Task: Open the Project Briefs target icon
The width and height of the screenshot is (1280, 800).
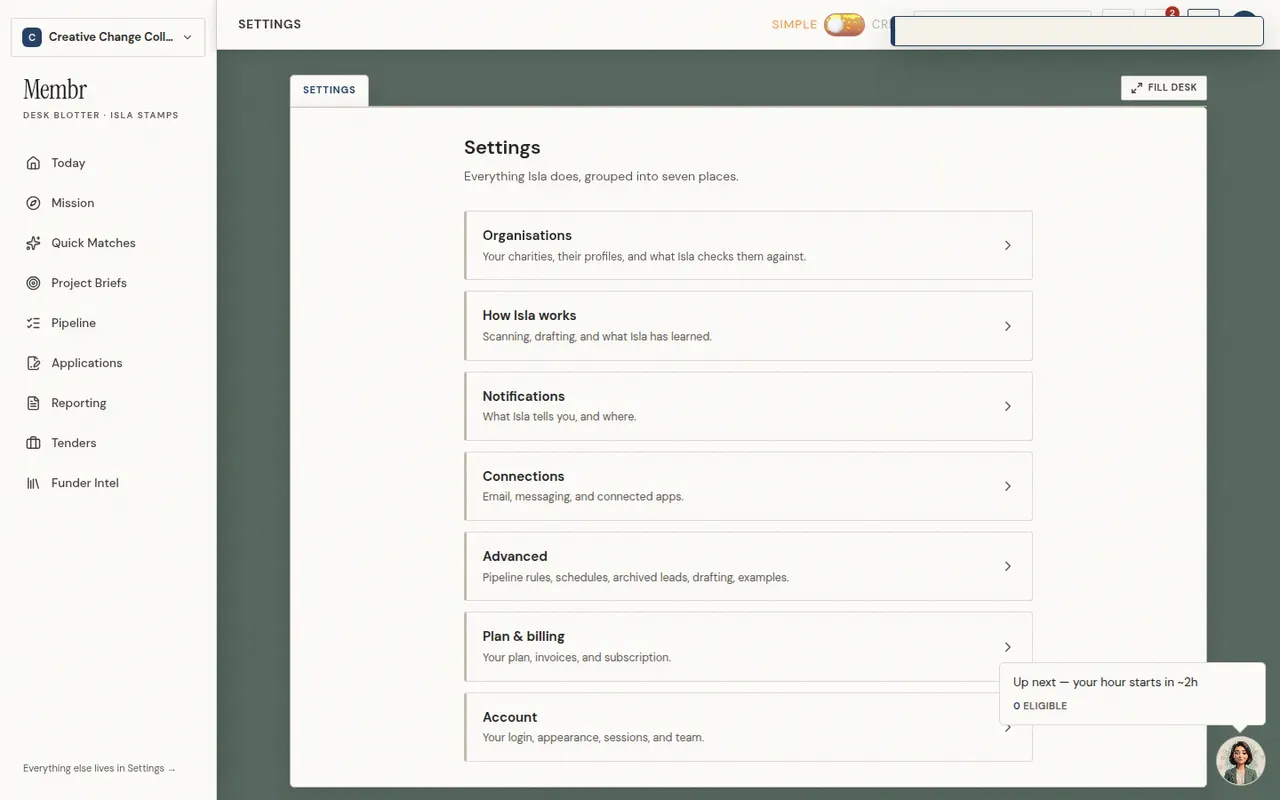Action: click(33, 283)
